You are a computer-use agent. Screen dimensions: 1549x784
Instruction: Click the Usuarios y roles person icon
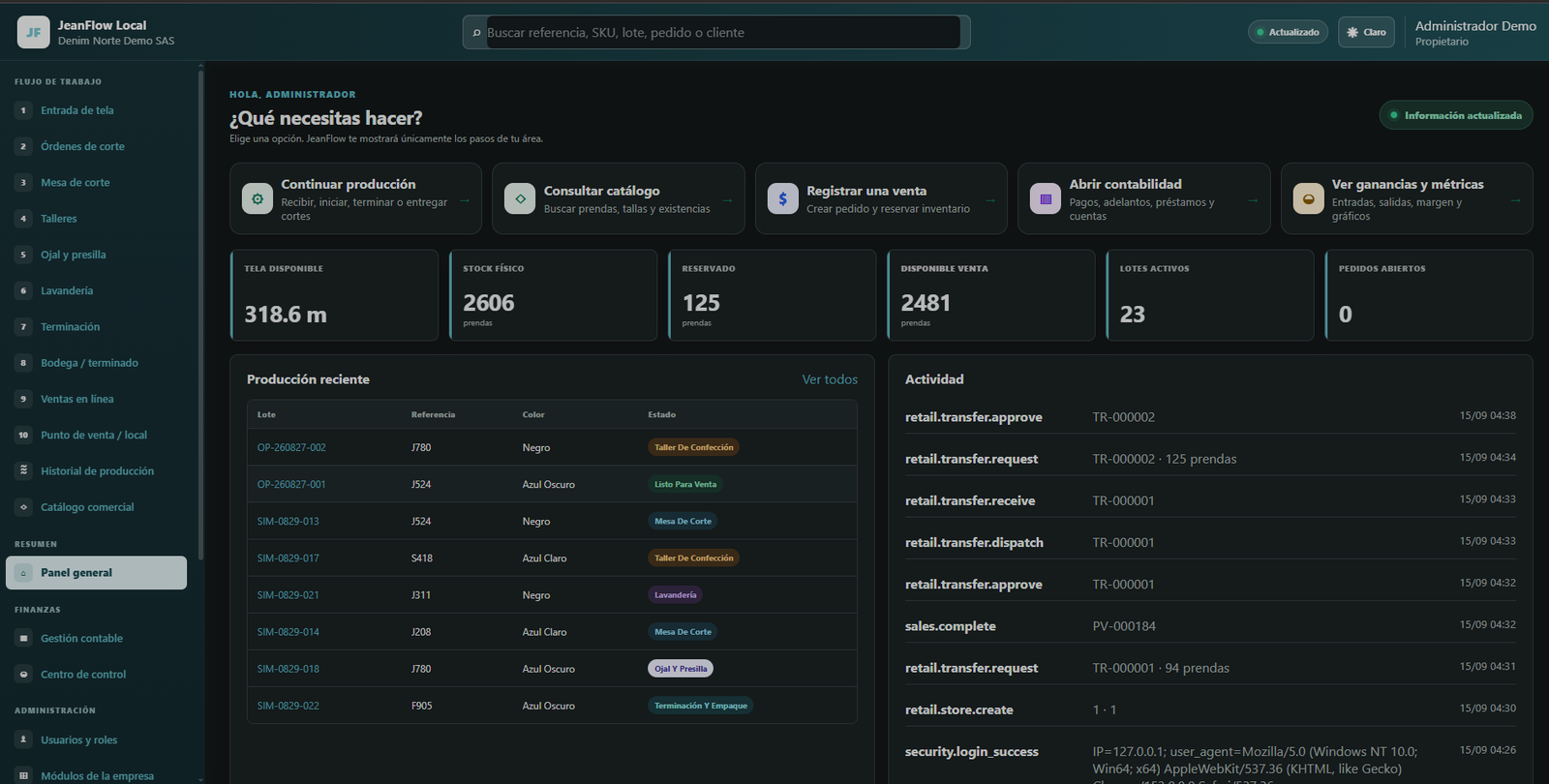[24, 739]
